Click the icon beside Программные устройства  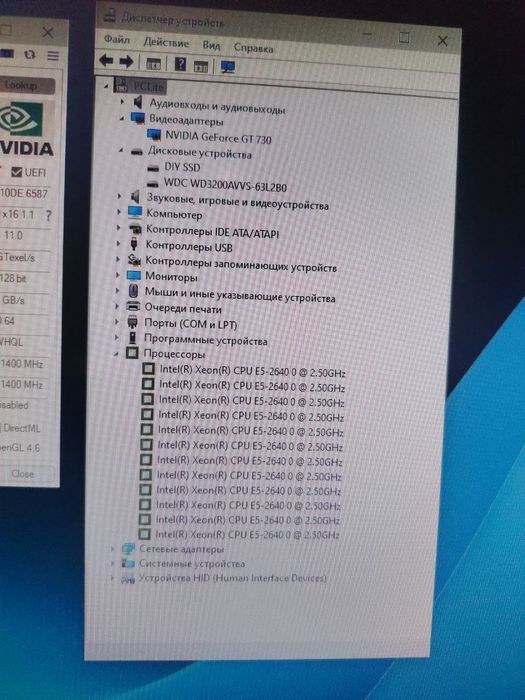[x=133, y=337]
